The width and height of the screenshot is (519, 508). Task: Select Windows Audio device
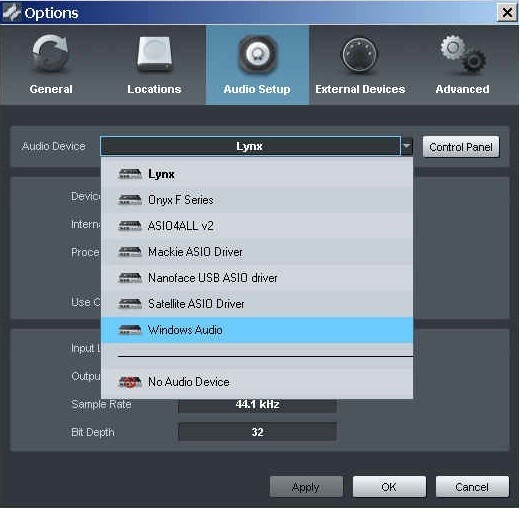point(257,330)
